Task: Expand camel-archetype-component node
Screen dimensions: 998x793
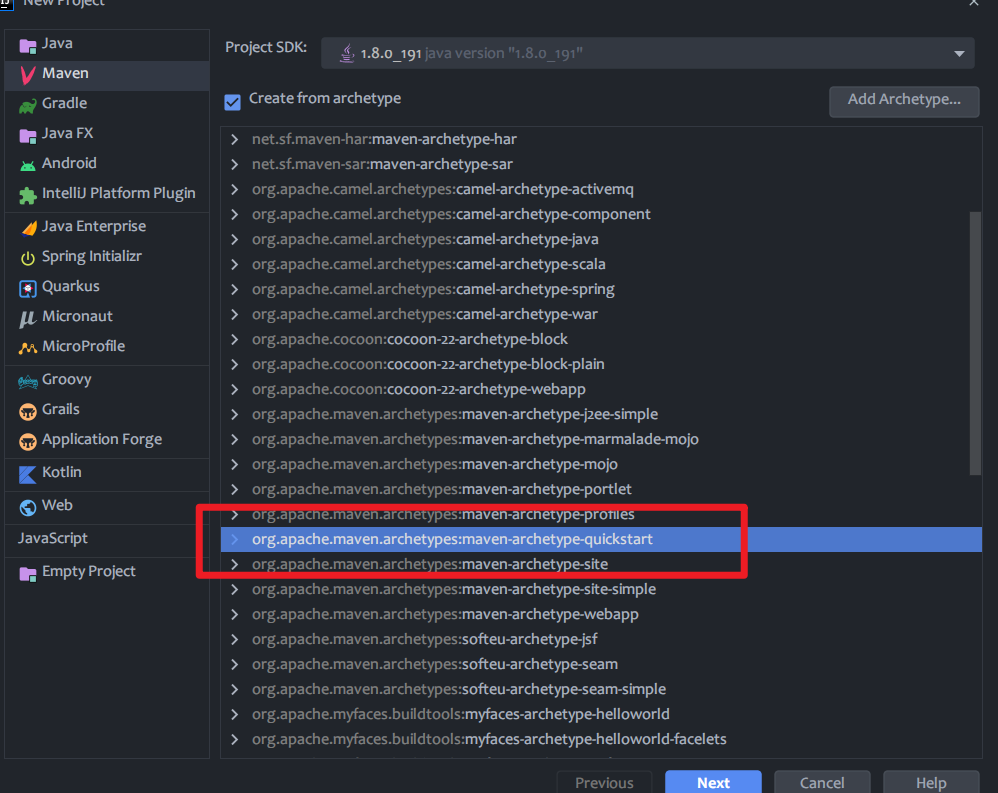Action: pyautogui.click(x=235, y=214)
